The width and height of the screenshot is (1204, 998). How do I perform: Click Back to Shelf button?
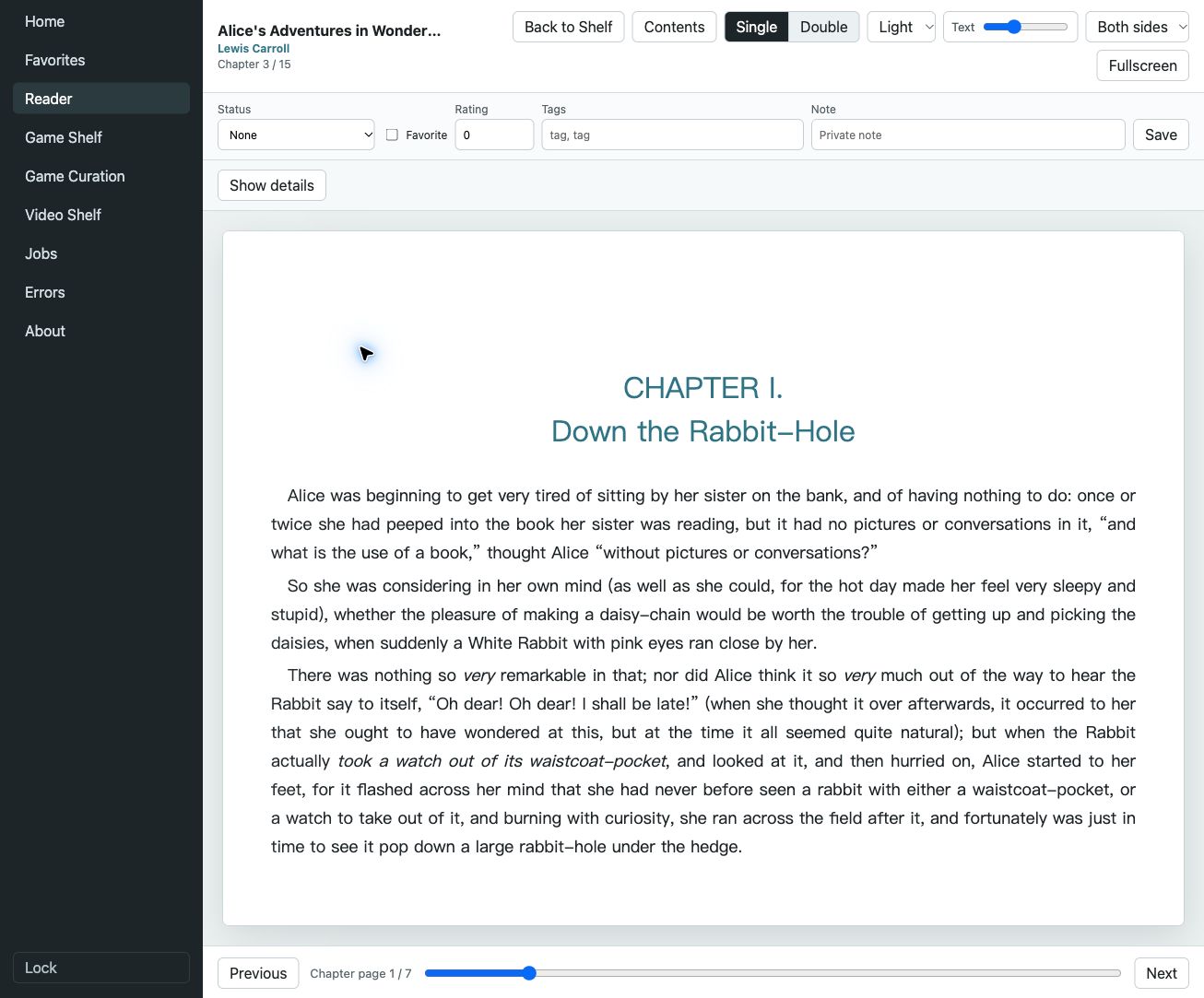tap(568, 27)
